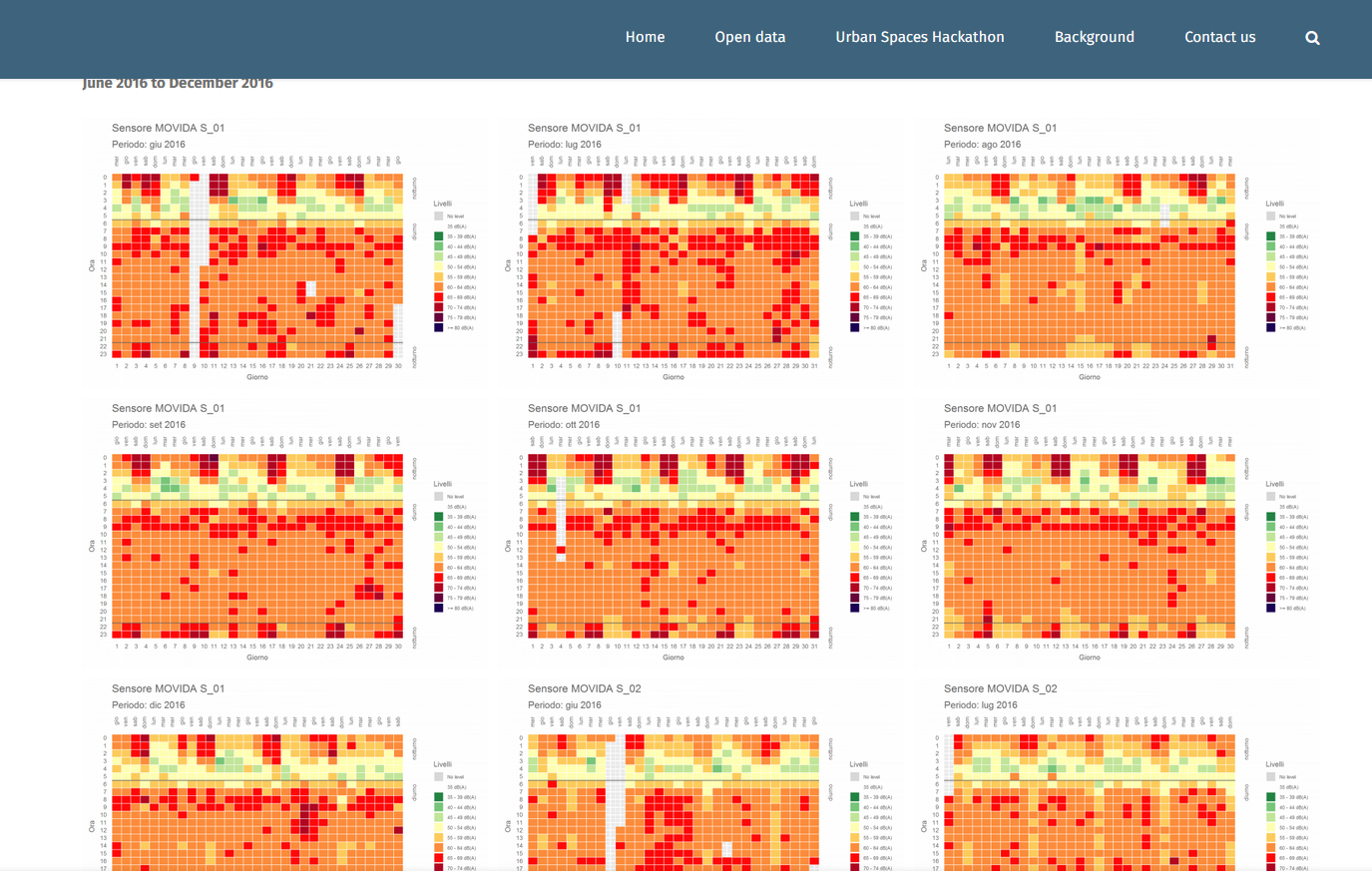This screenshot has width=1372, height=871.
Task: Open the S_02 giu 2016 heatmap chart
Action: click(674, 798)
